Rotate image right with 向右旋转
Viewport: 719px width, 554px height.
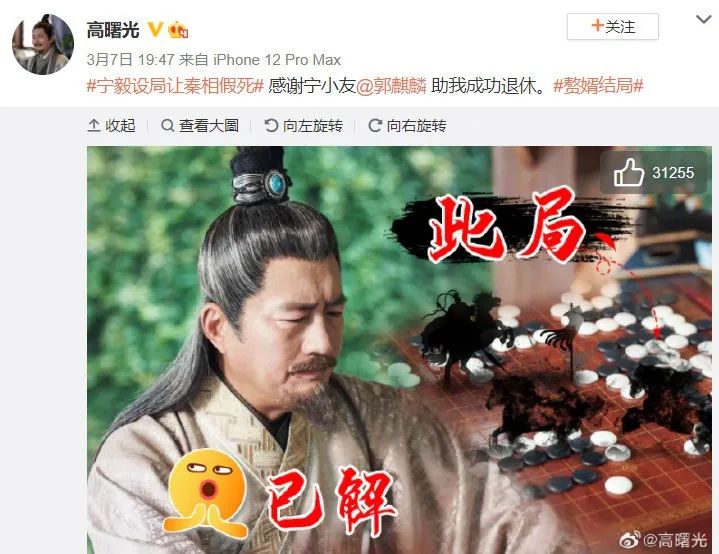(407, 125)
